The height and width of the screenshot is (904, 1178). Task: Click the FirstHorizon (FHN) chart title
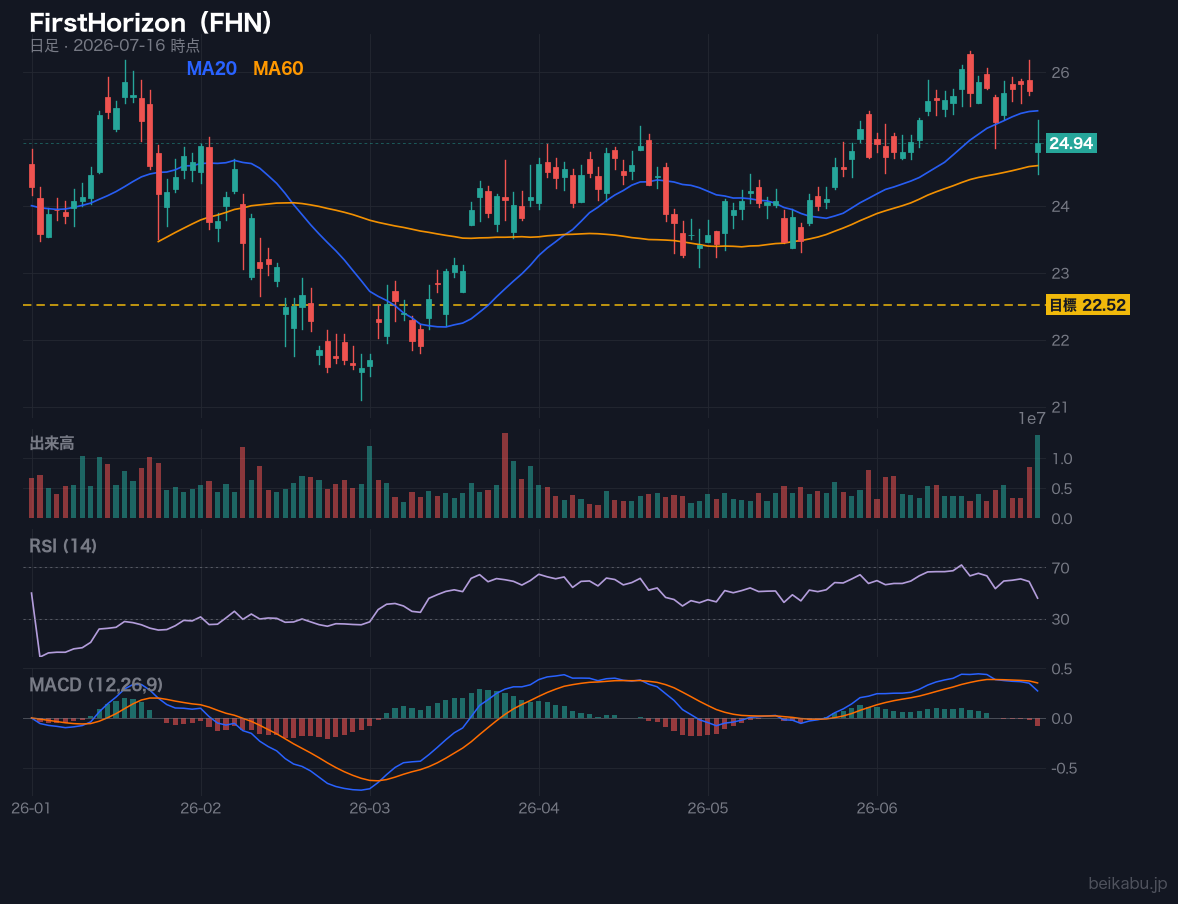point(150,23)
